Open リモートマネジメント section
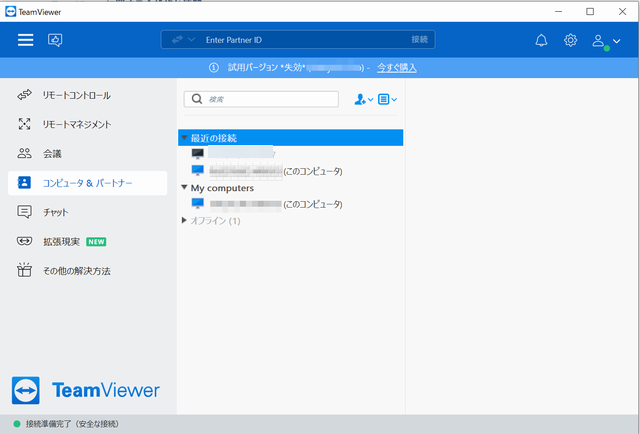The height and width of the screenshot is (434, 640). click(x=87, y=125)
